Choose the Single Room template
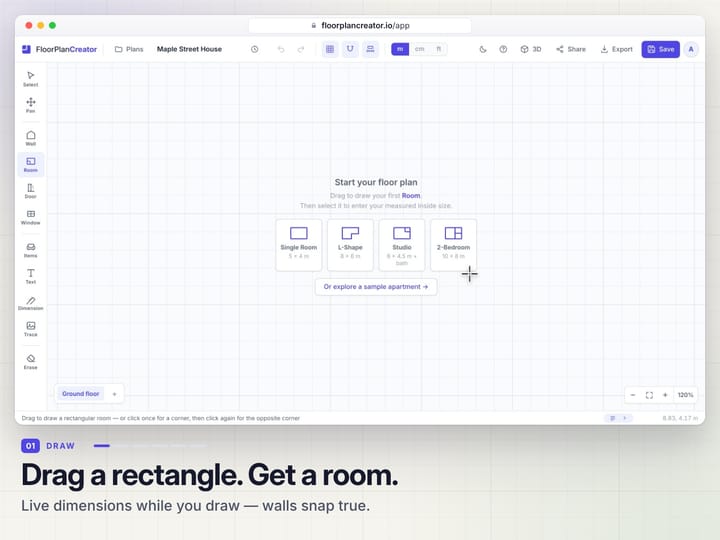The image size is (720, 540). [x=299, y=245]
